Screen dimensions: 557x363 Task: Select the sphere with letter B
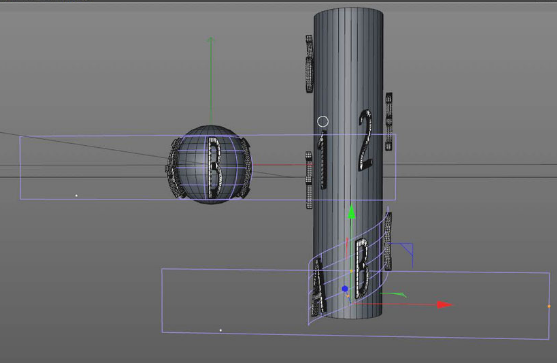click(x=210, y=165)
